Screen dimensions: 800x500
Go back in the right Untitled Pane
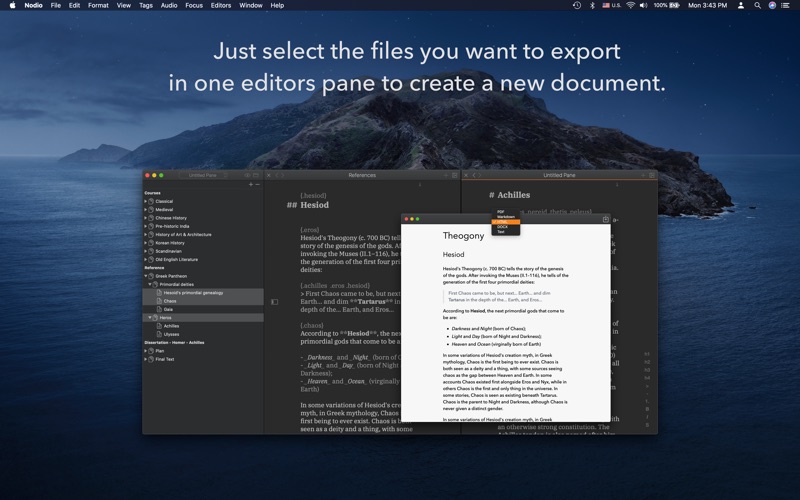point(474,175)
